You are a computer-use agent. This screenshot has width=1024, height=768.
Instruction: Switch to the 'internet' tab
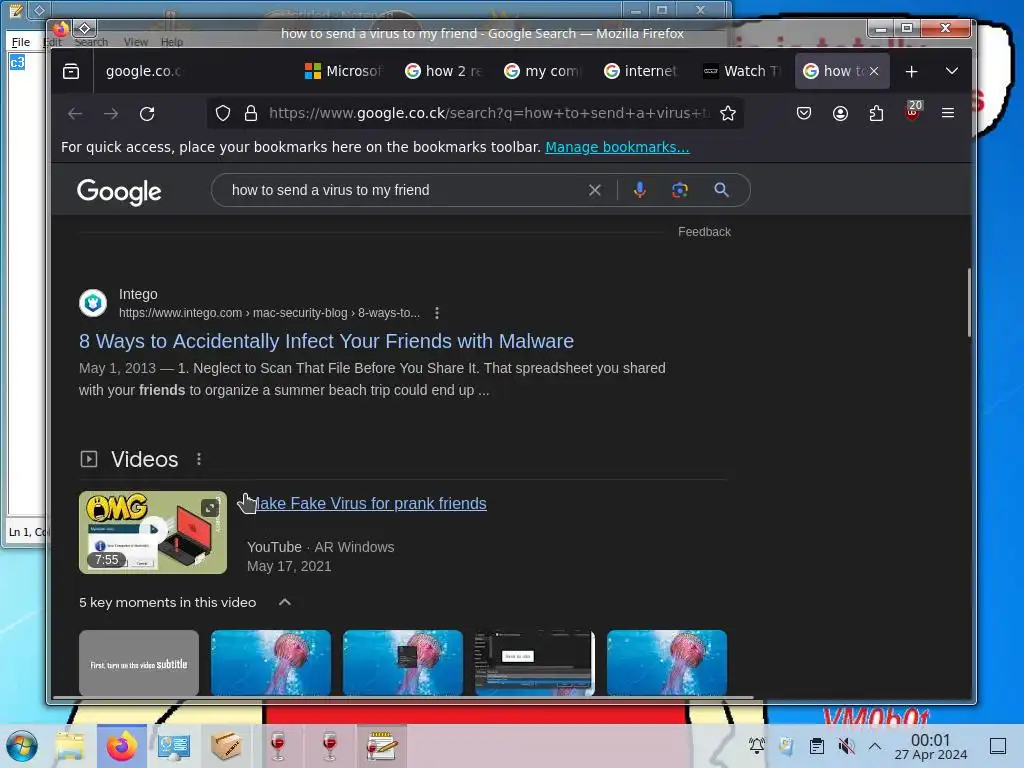(642, 71)
